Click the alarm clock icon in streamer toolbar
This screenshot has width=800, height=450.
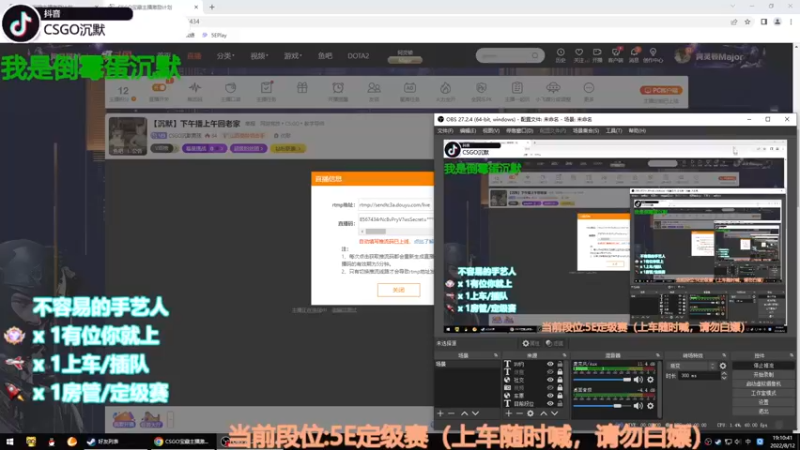click(338, 88)
